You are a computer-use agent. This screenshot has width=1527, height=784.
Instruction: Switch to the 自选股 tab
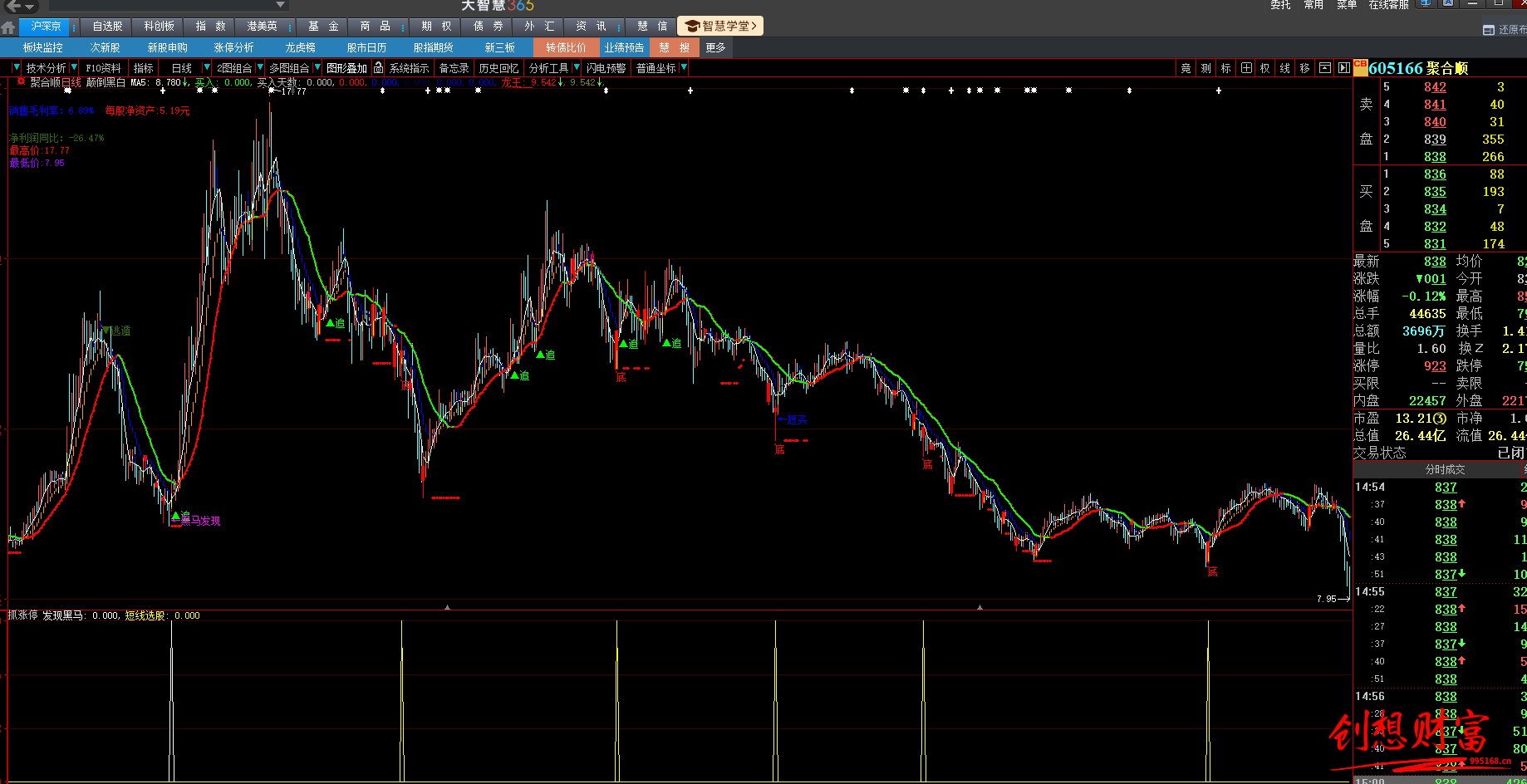click(107, 27)
